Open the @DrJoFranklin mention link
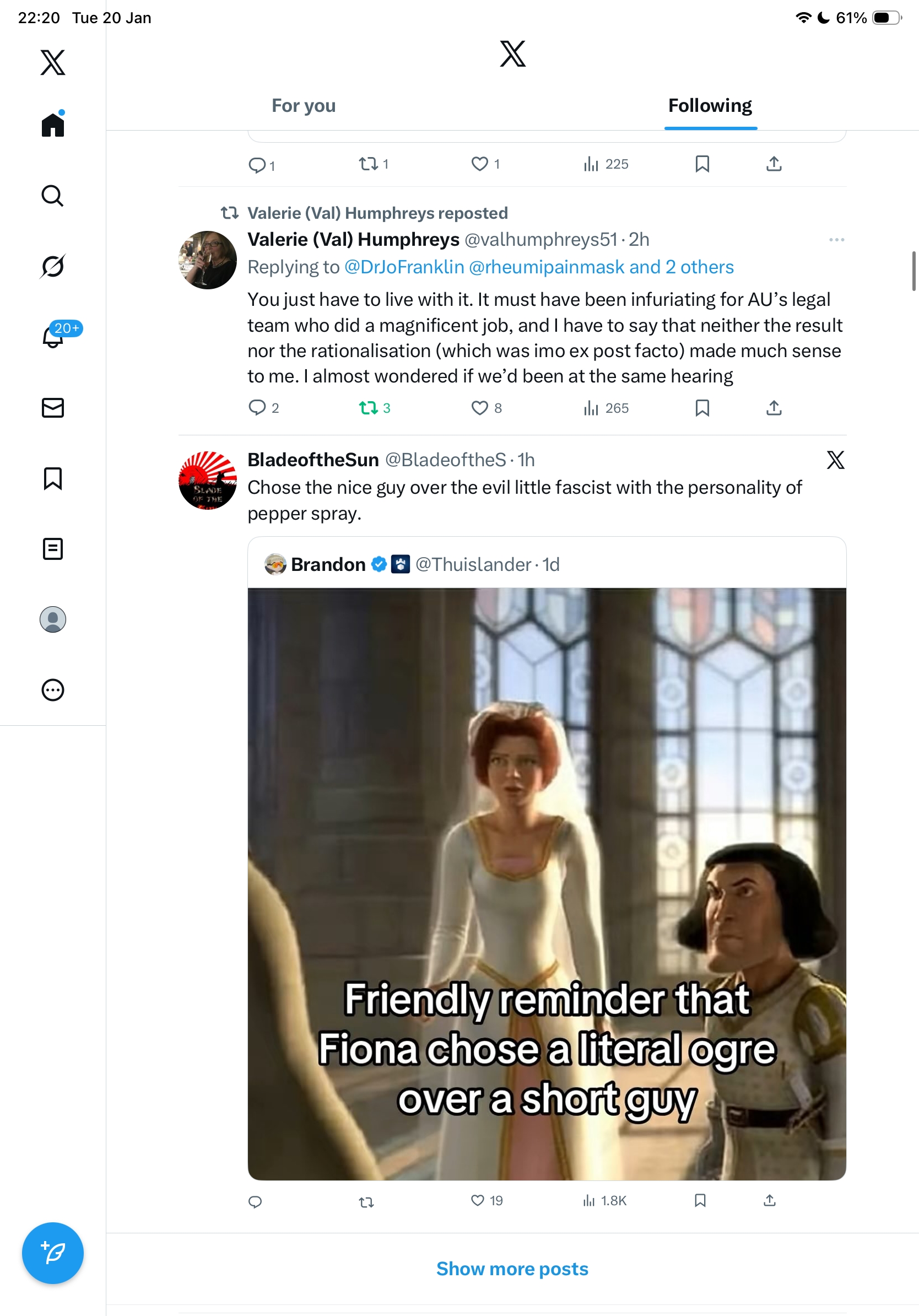The image size is (919, 1316). 404,267
